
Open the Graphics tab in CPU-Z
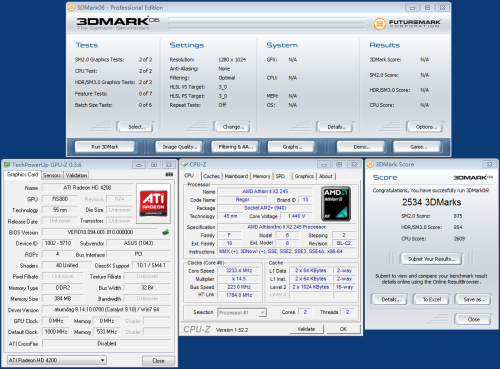point(304,176)
